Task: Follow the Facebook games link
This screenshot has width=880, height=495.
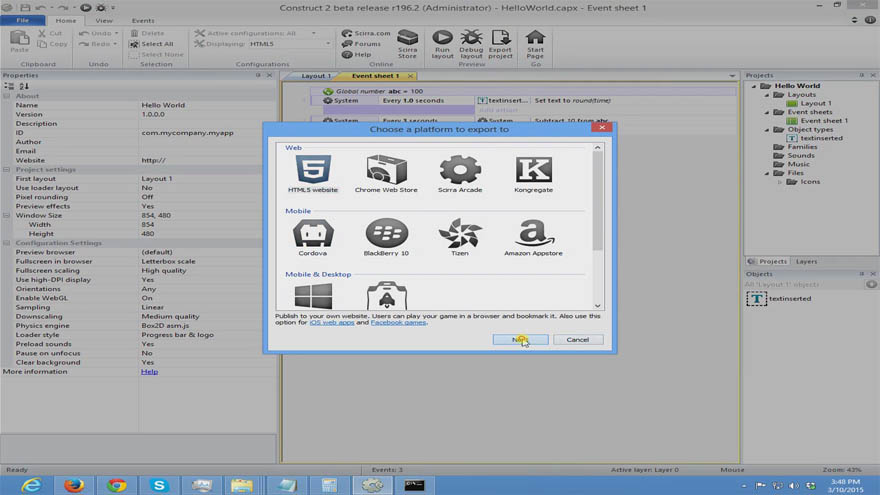Action: (398, 323)
